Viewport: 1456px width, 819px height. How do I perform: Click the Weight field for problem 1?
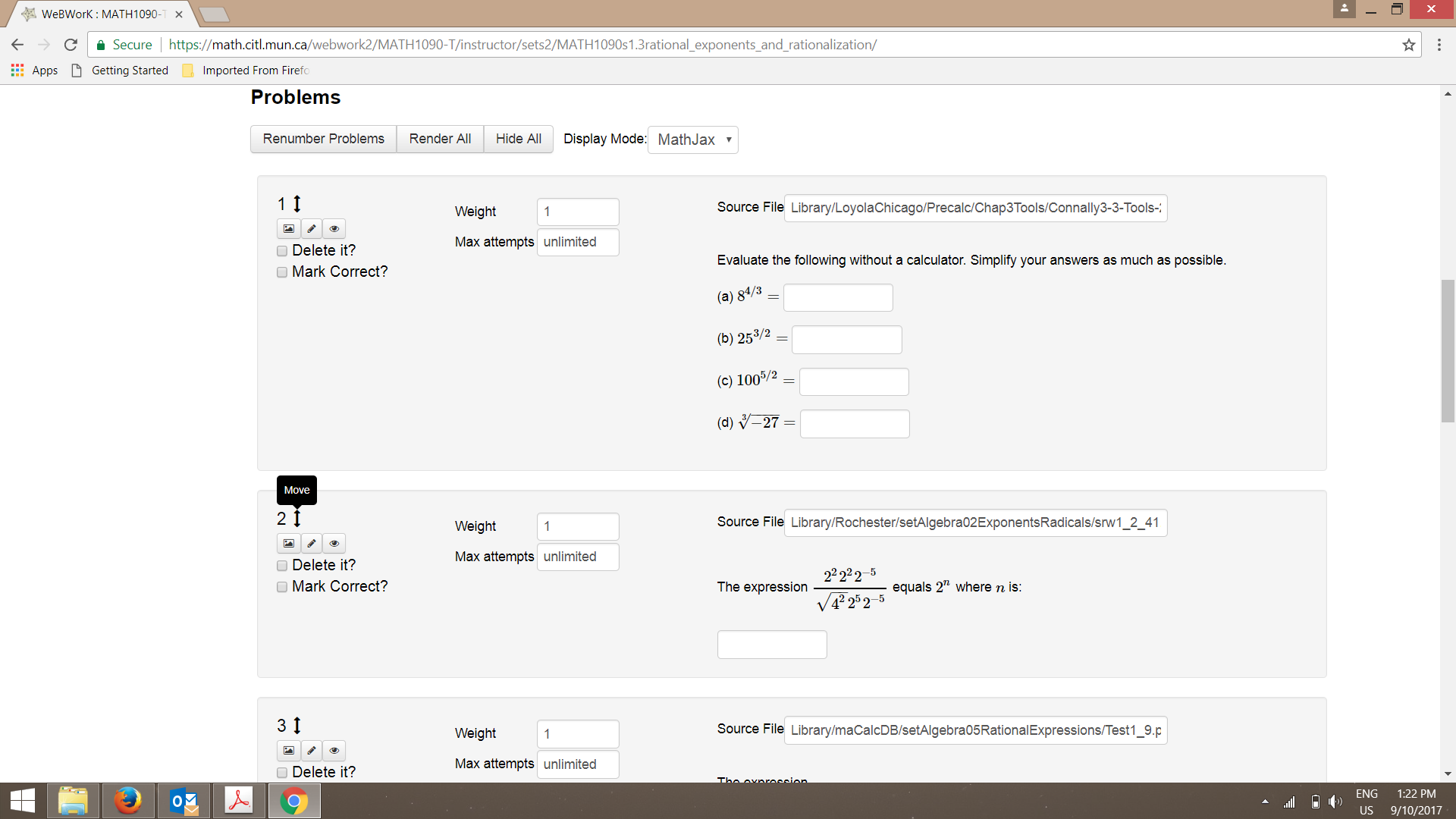[x=578, y=212]
